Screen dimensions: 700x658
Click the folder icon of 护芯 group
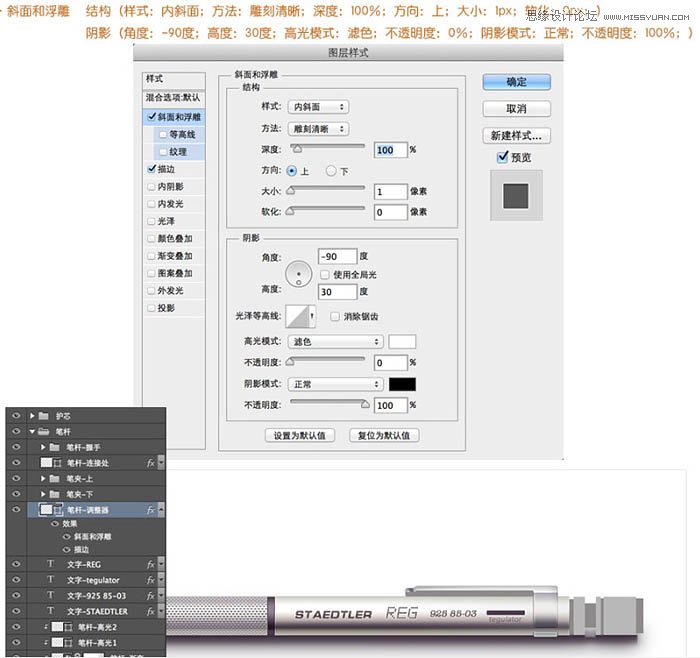(x=44, y=416)
